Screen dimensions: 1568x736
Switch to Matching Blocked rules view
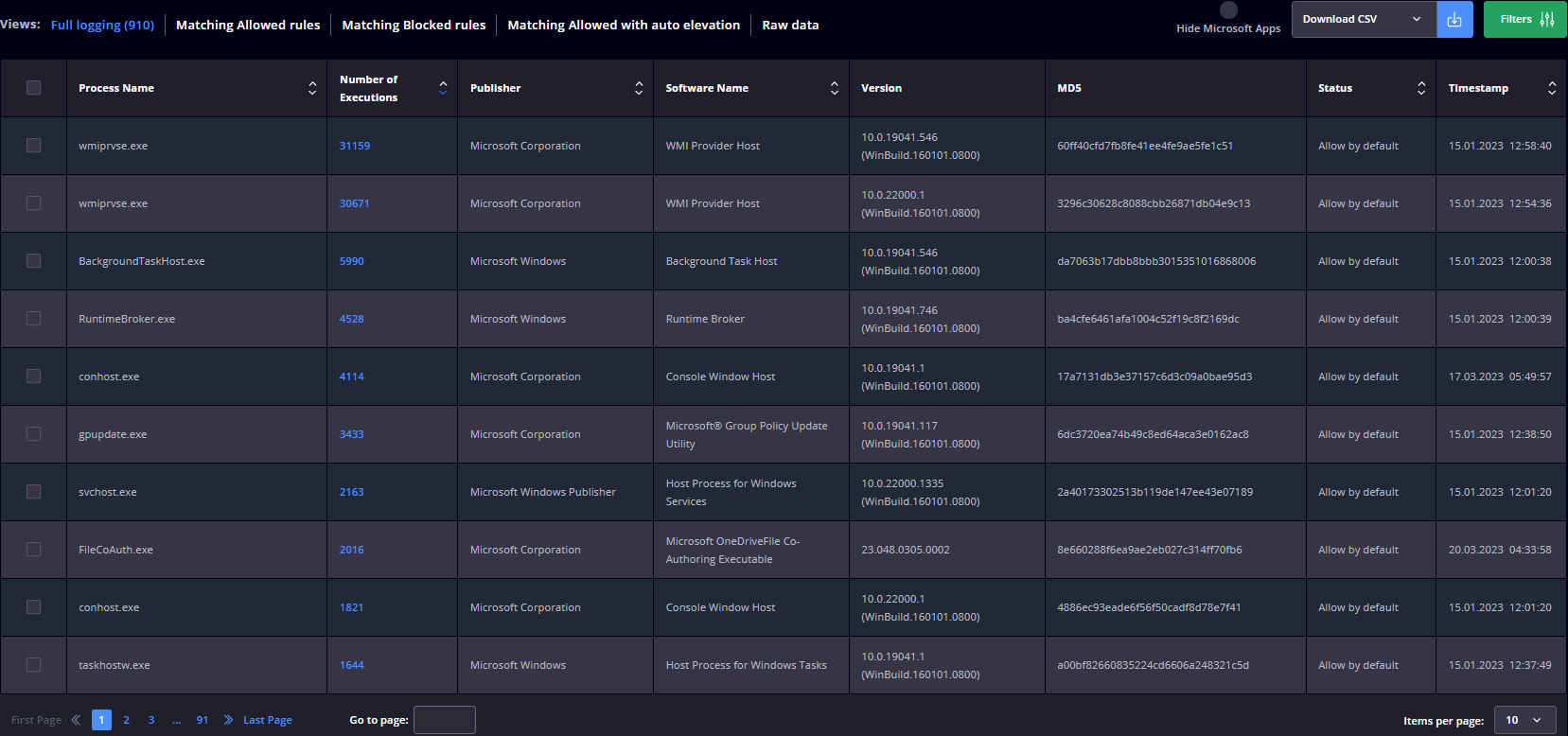(x=414, y=26)
